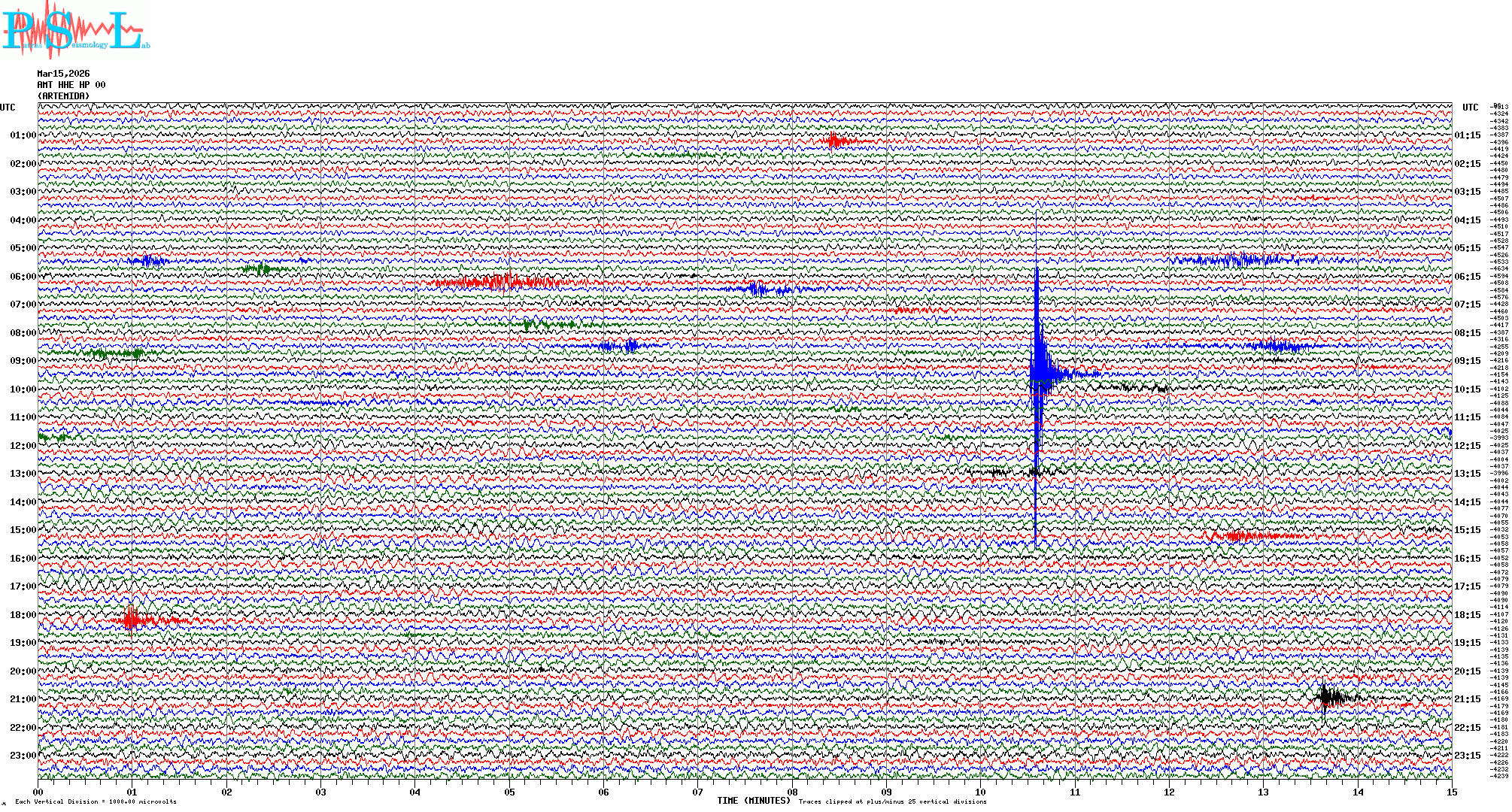Viewport: 1512px width, 812px height.
Task: Click minute 10 on the bottom time axis
Action: coord(980,792)
